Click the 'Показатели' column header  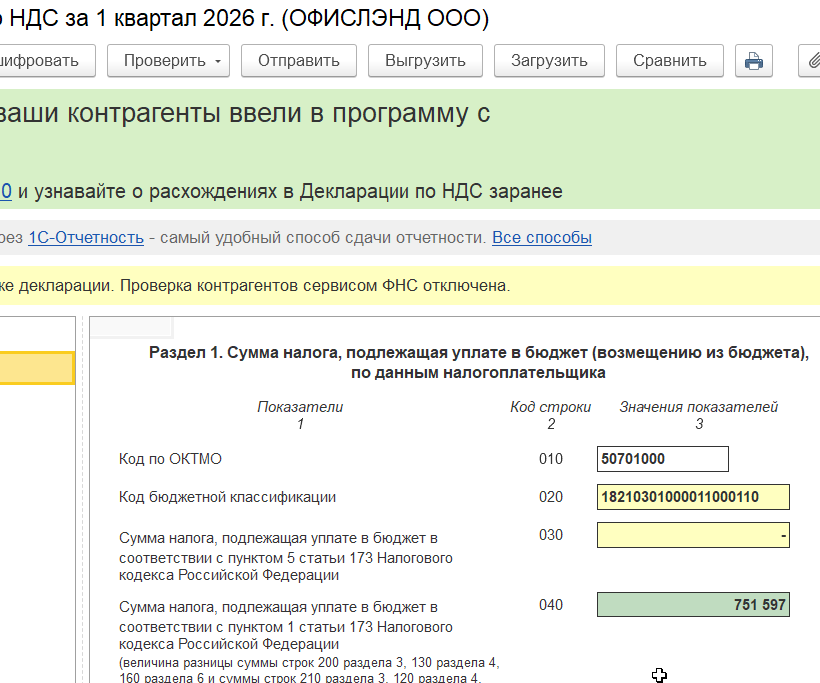(300, 407)
